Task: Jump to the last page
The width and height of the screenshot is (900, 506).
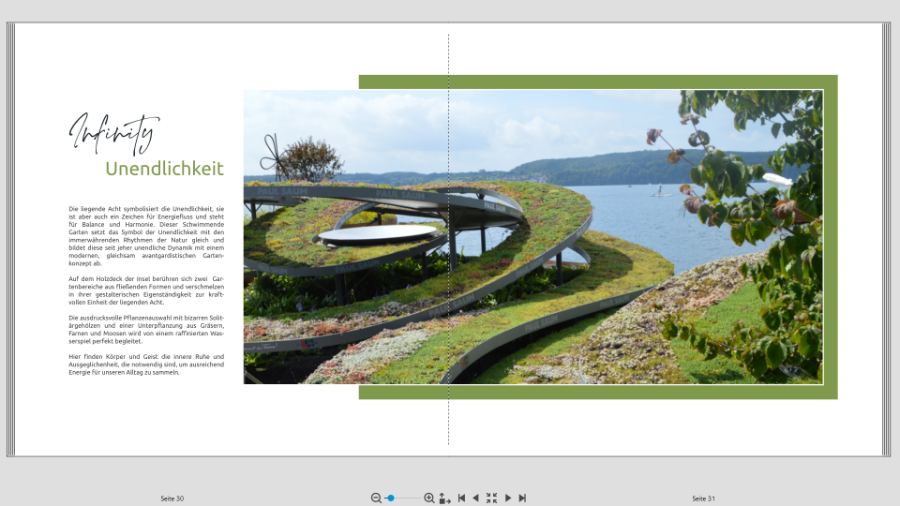Action: [x=522, y=498]
